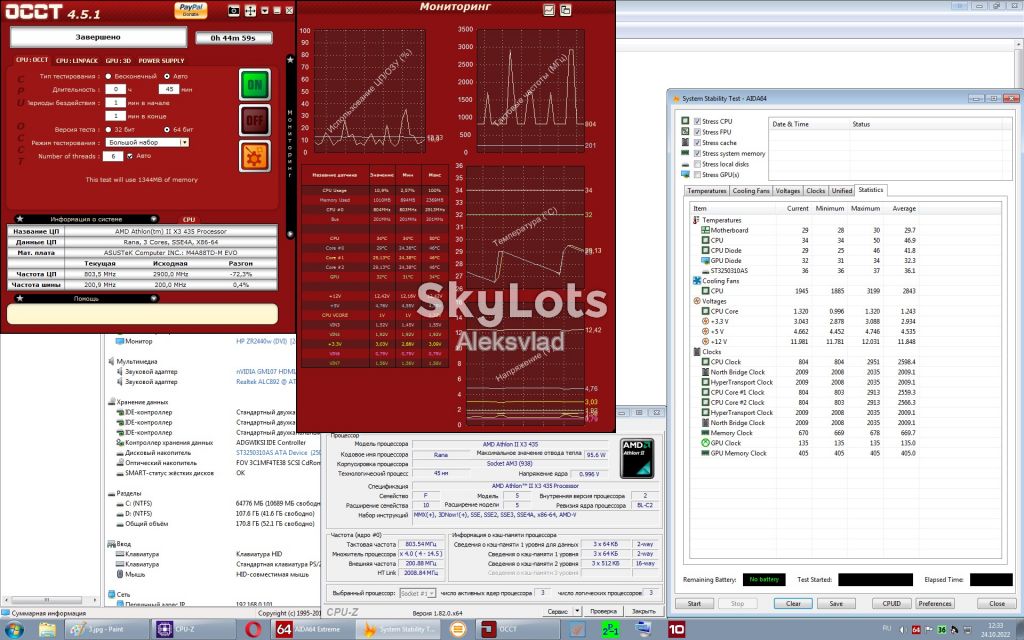
Task: Open the Opera browser from the taskbar
Action: 253,630
